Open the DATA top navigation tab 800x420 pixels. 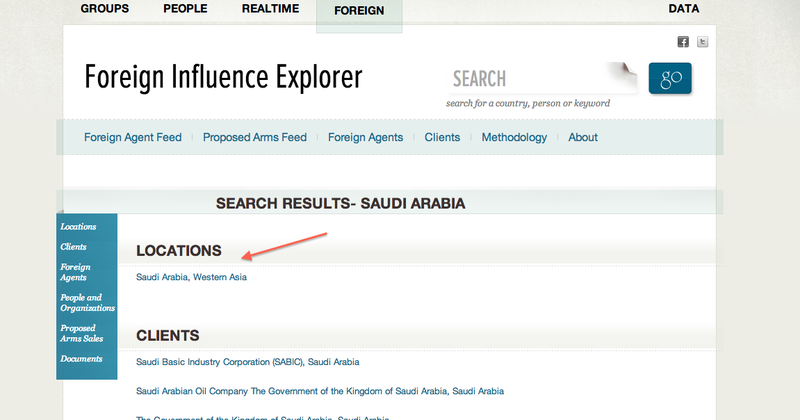click(x=684, y=9)
